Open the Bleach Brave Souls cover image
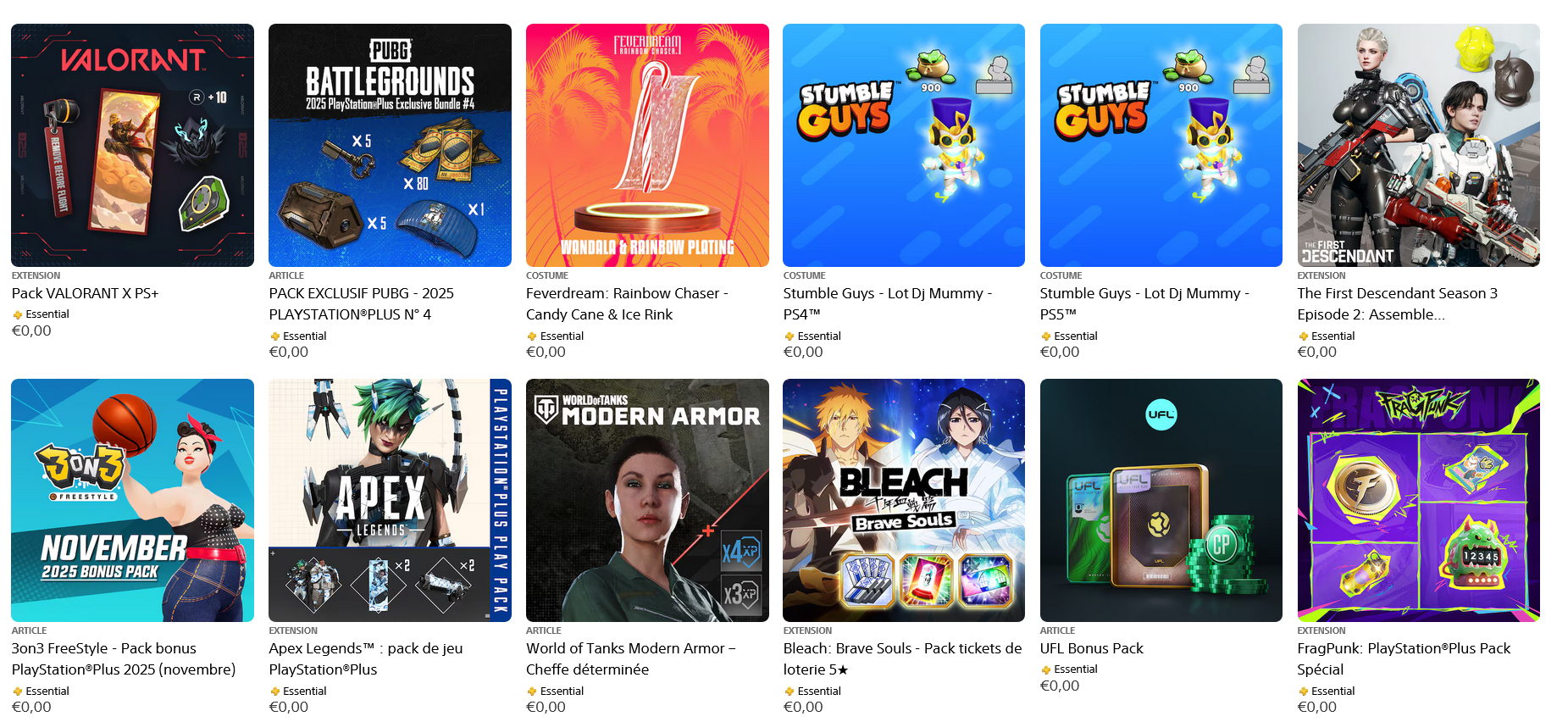1568x722 pixels. (904, 500)
